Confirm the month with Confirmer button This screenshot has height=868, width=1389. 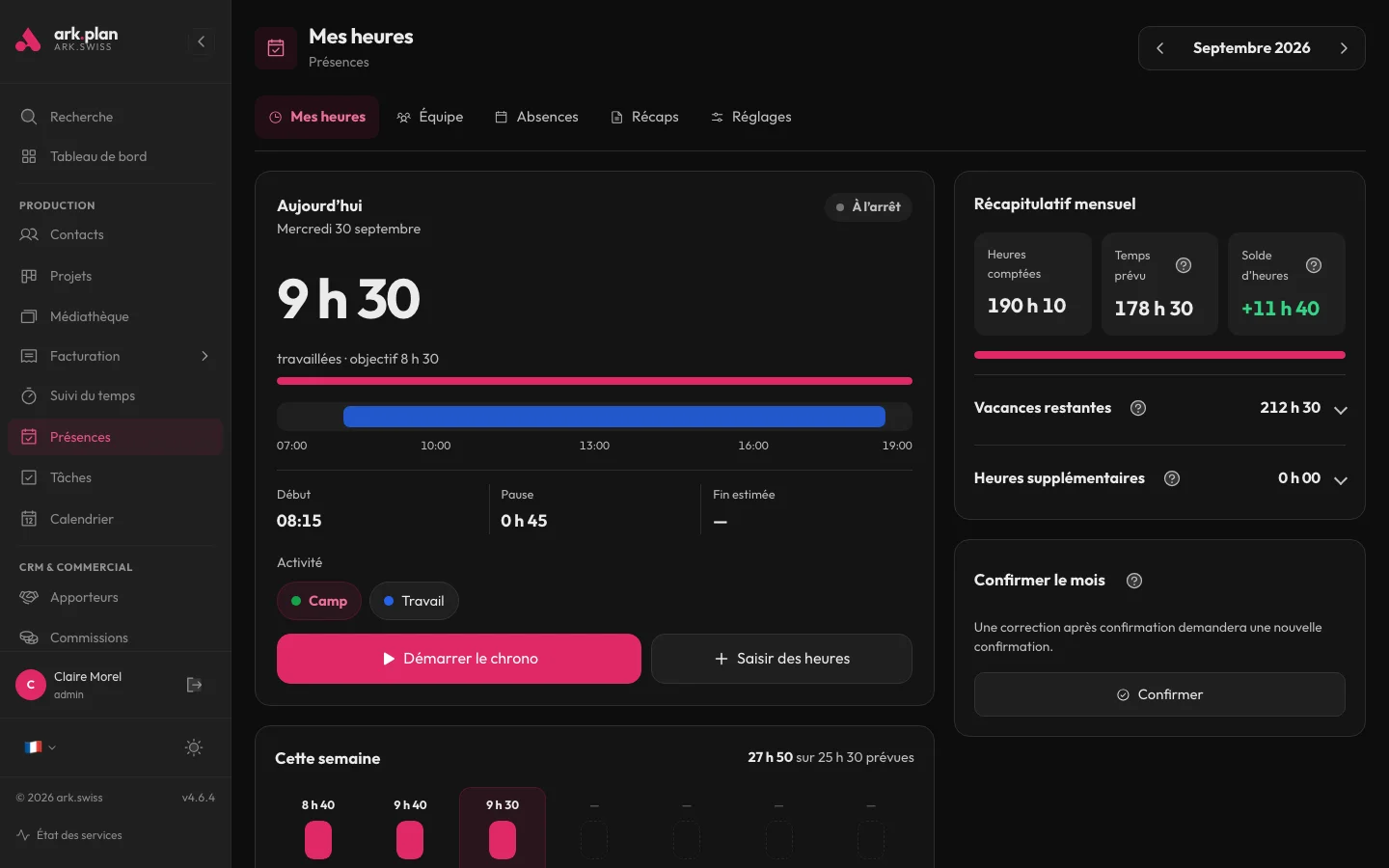pyautogui.click(x=1159, y=694)
